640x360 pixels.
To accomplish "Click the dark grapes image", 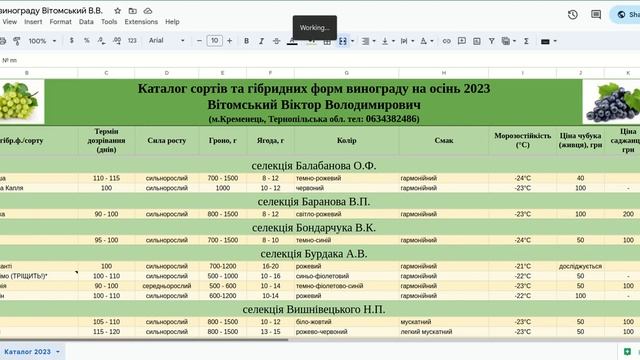I will tap(611, 102).
